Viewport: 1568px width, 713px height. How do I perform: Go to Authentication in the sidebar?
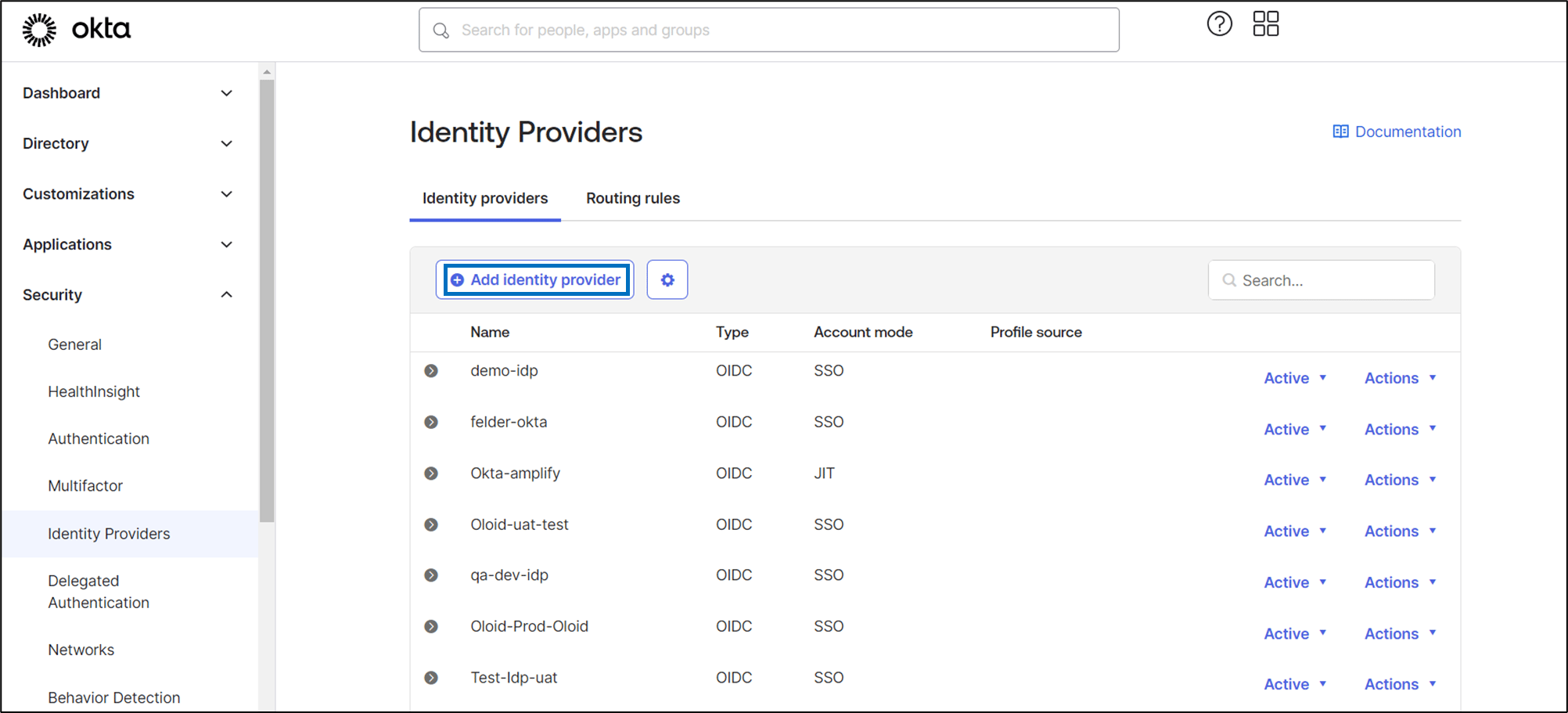pyautogui.click(x=99, y=438)
